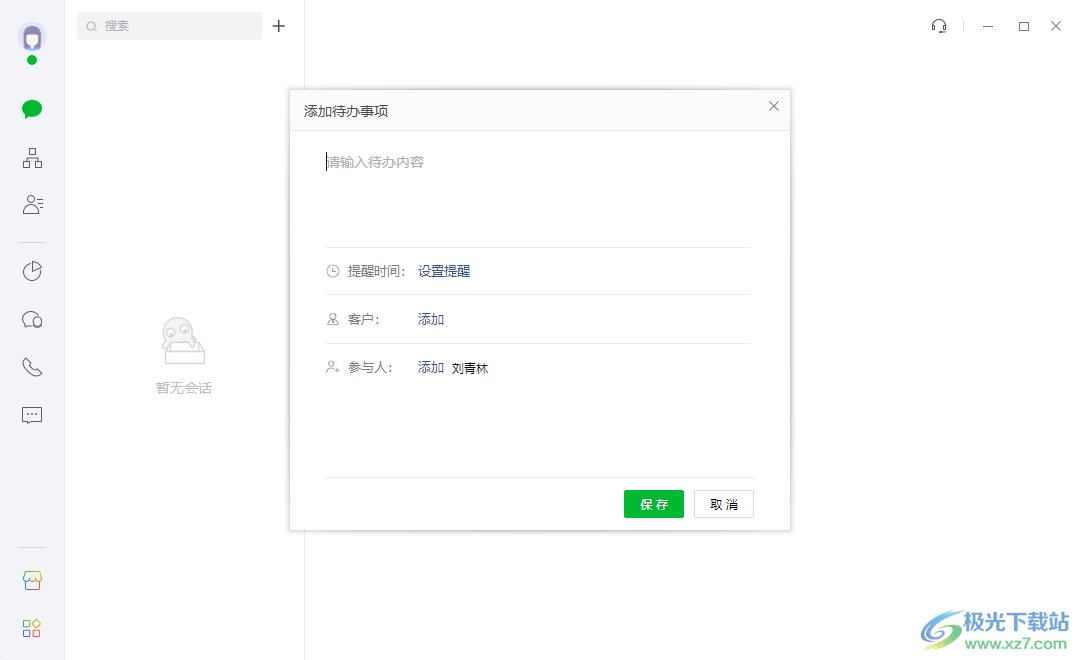The image size is (1080, 660).
Task: Click the 搜索 search field
Action: (169, 26)
